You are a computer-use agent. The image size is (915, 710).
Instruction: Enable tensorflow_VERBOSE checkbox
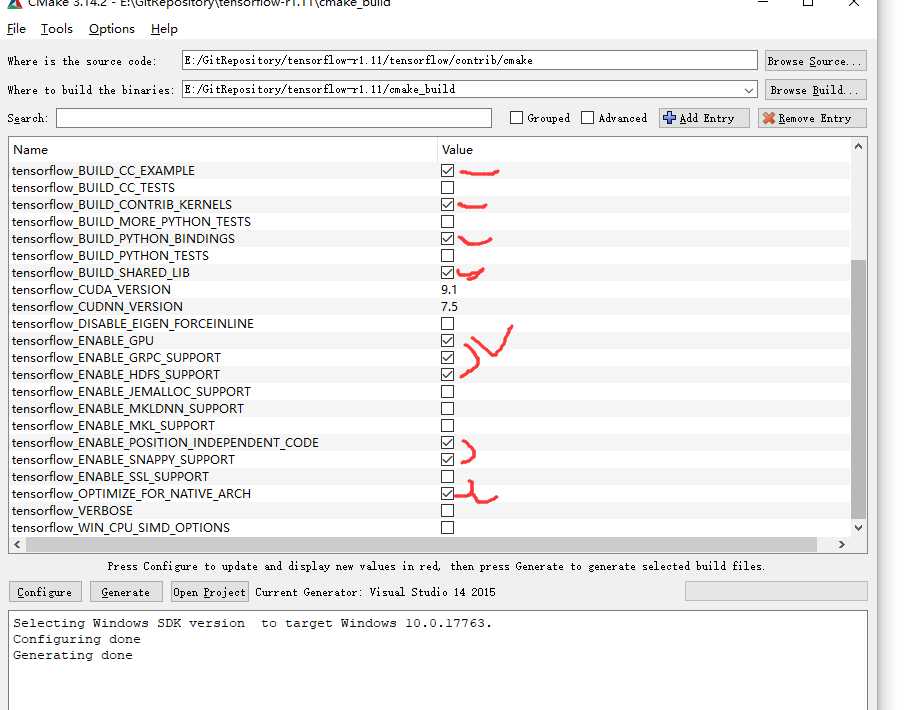pyautogui.click(x=448, y=510)
